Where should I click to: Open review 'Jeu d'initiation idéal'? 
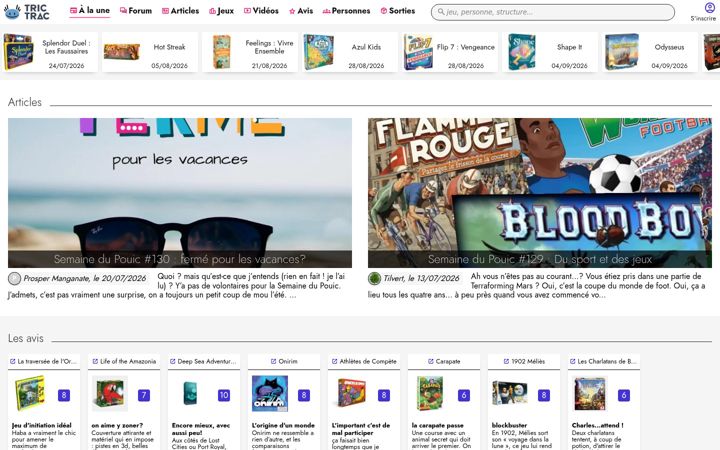(42, 425)
